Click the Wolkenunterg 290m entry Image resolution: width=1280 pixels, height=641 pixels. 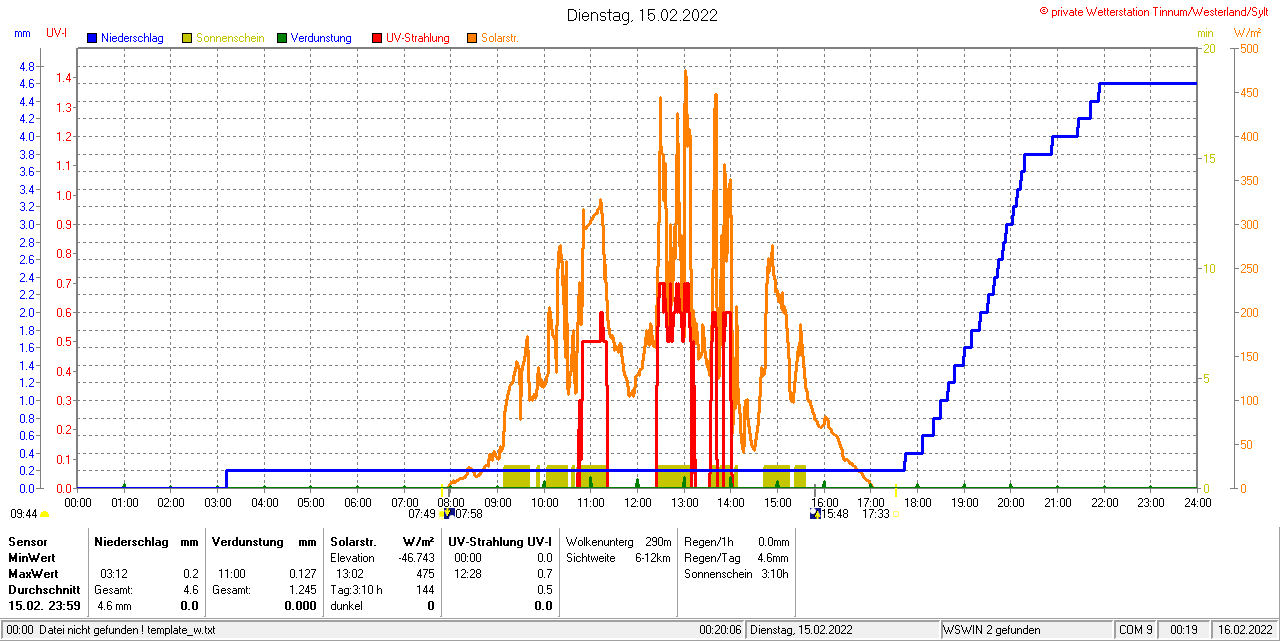(618, 541)
